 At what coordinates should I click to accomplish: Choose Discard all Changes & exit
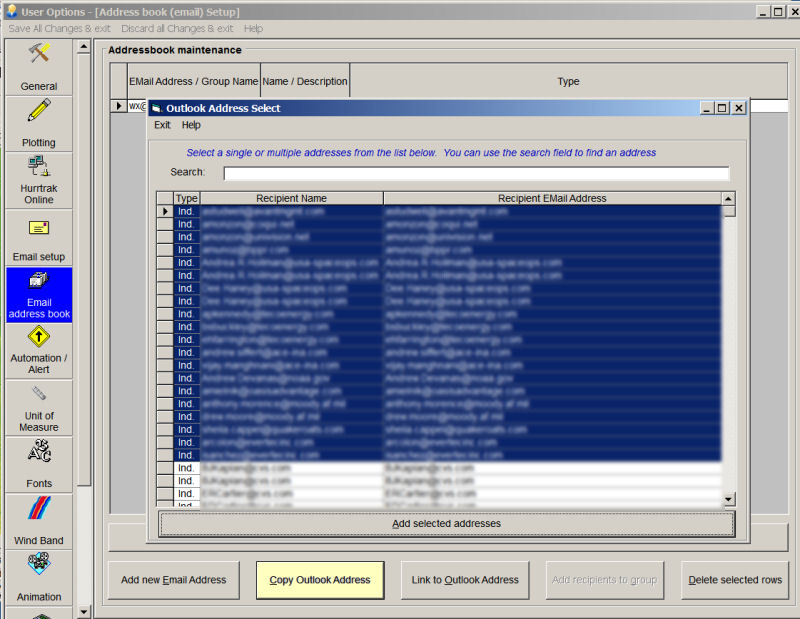[177, 29]
